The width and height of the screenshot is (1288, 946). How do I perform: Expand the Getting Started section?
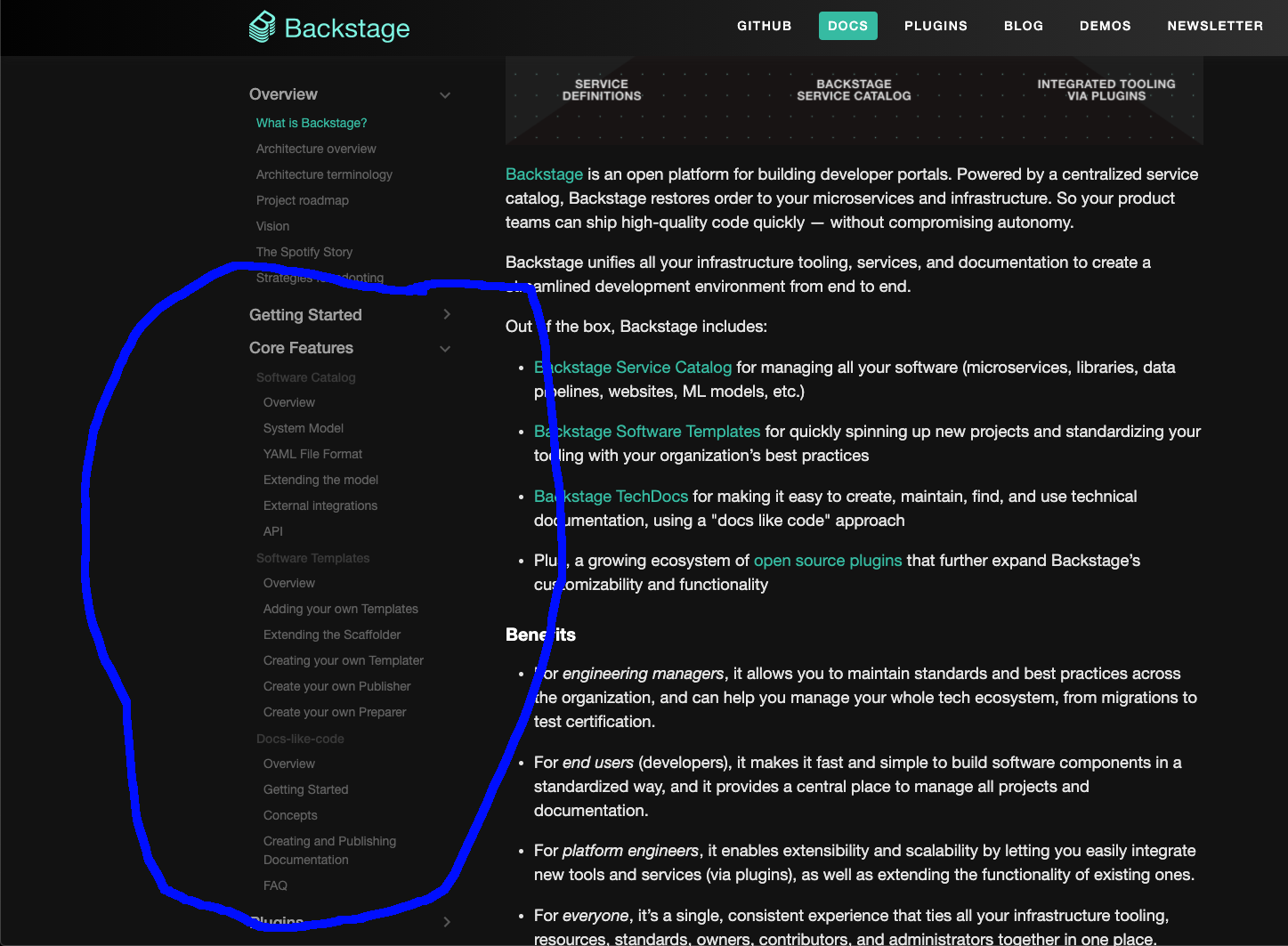coord(446,314)
